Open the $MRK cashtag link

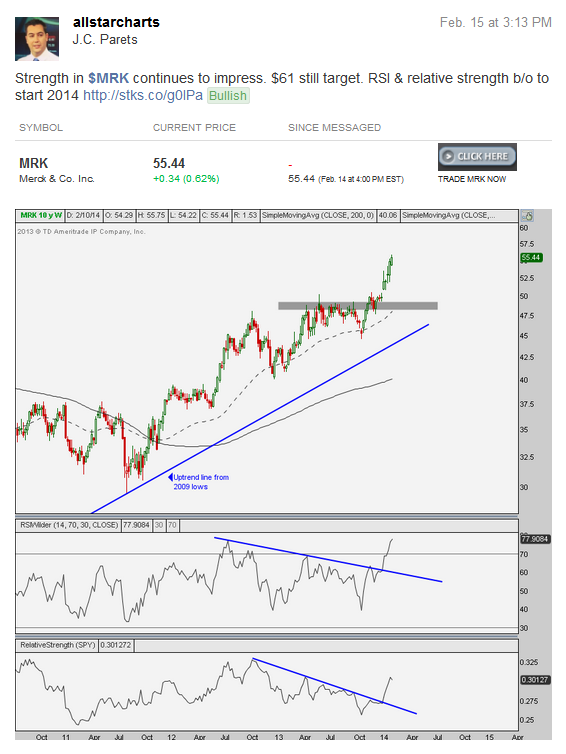pos(108,78)
